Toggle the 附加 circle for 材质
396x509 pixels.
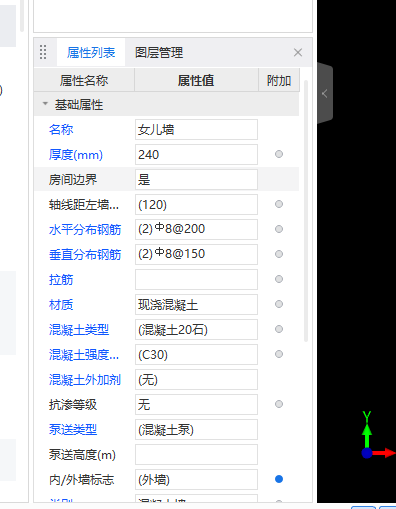point(279,304)
